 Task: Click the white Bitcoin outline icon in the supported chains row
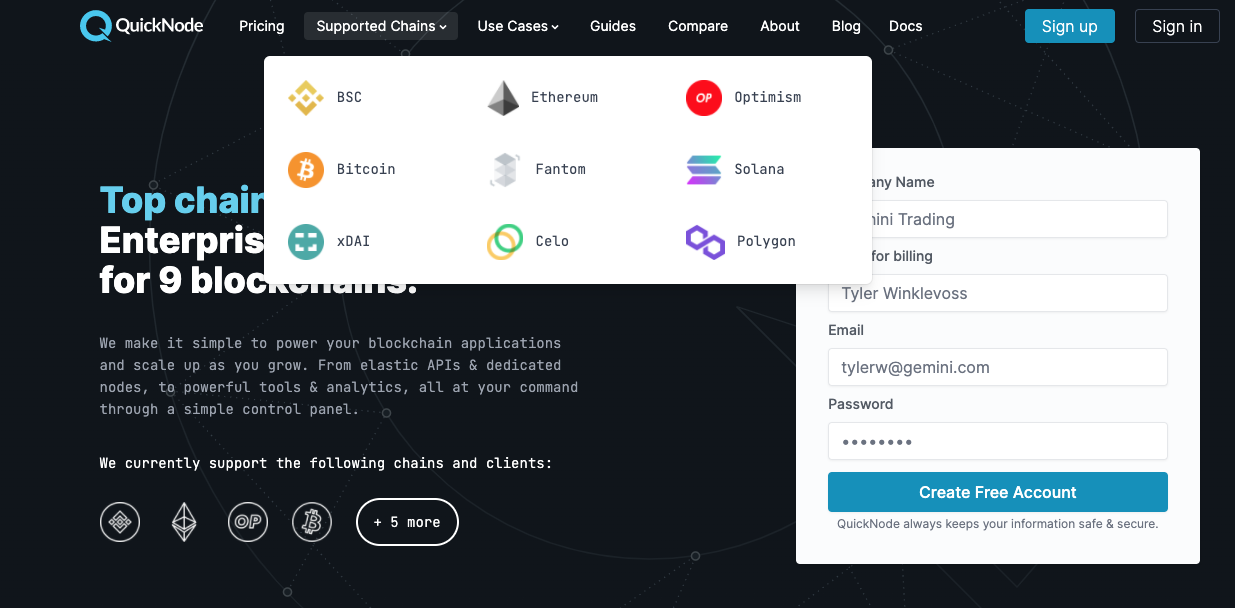coord(312,522)
